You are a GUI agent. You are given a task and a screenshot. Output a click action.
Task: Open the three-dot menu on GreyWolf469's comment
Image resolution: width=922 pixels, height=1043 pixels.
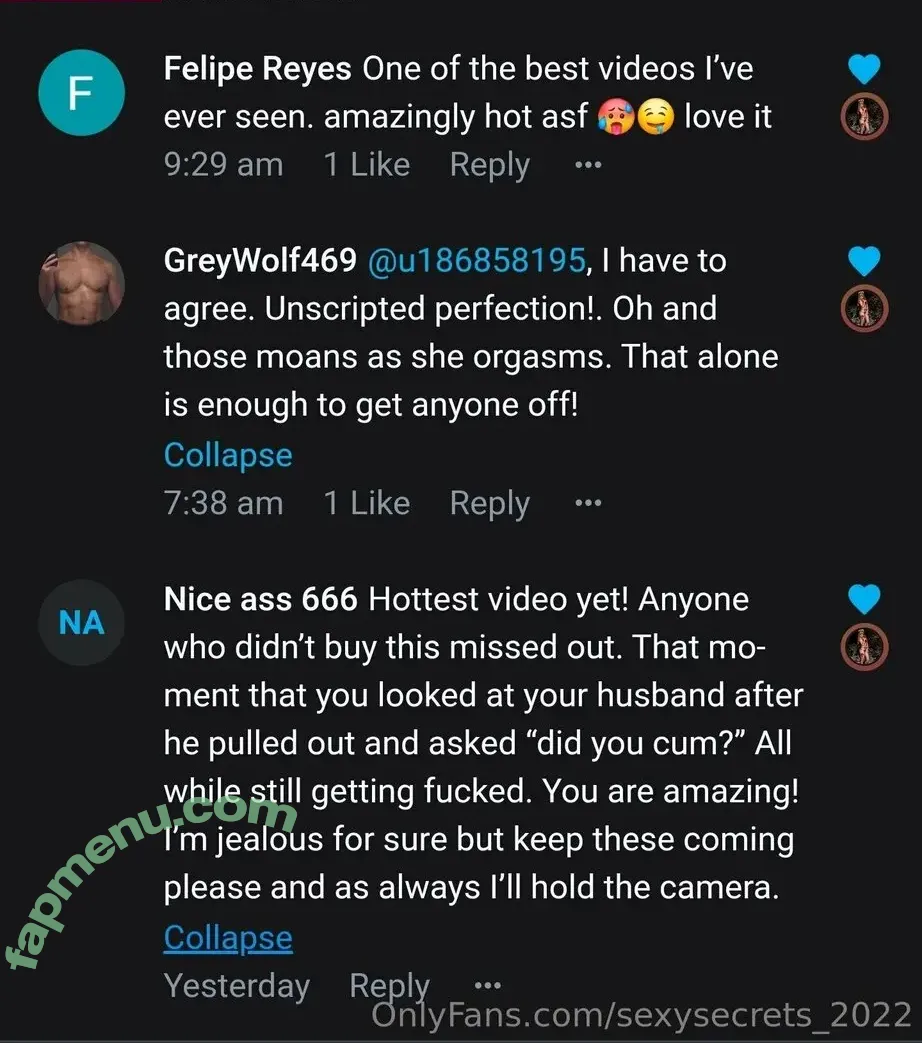pyautogui.click(x=588, y=503)
